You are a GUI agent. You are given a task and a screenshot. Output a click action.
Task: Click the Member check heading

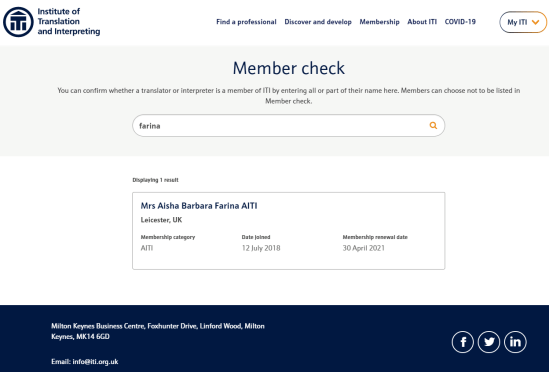(289, 68)
